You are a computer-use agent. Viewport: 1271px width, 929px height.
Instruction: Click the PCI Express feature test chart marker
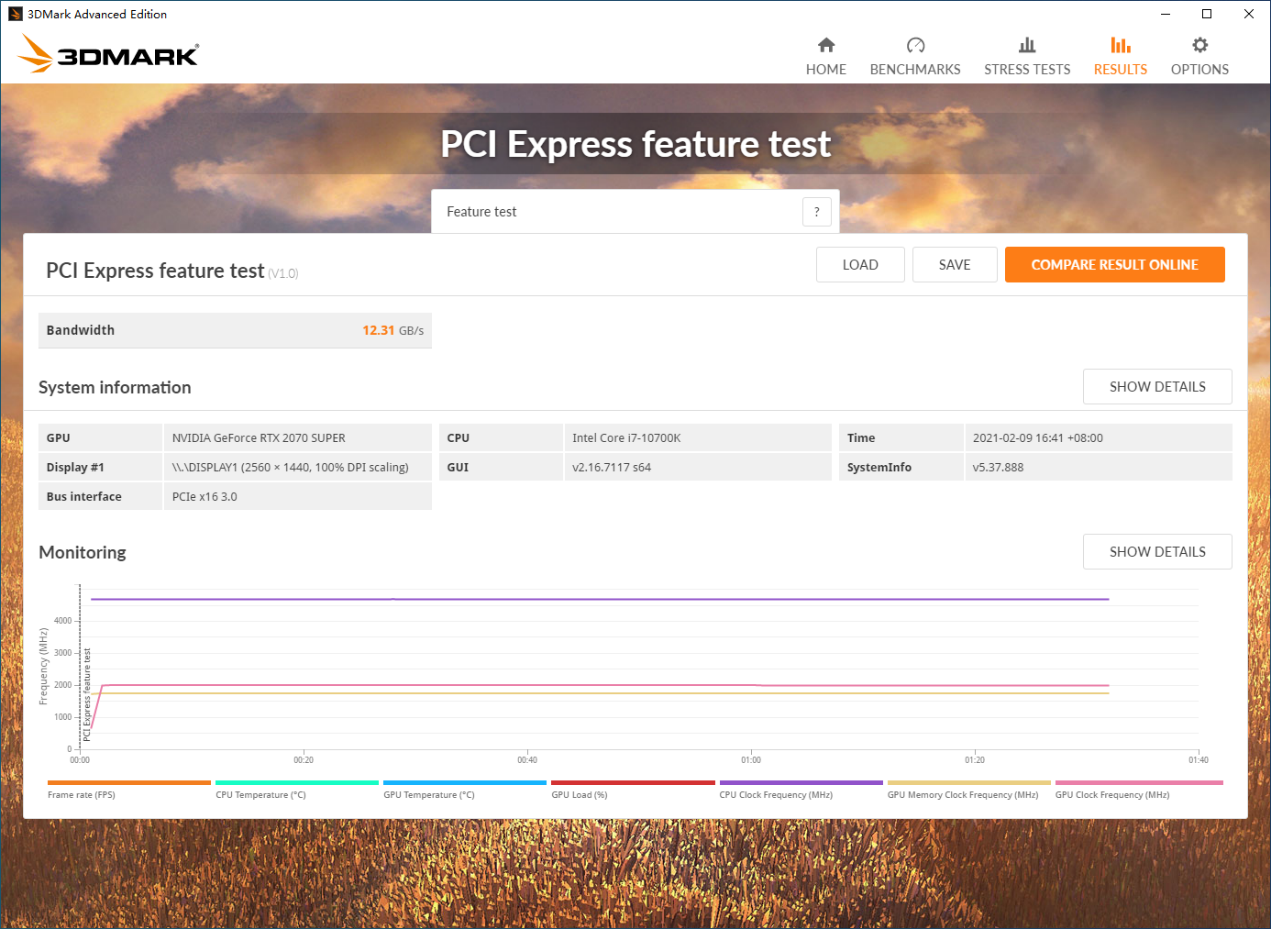tap(87, 694)
